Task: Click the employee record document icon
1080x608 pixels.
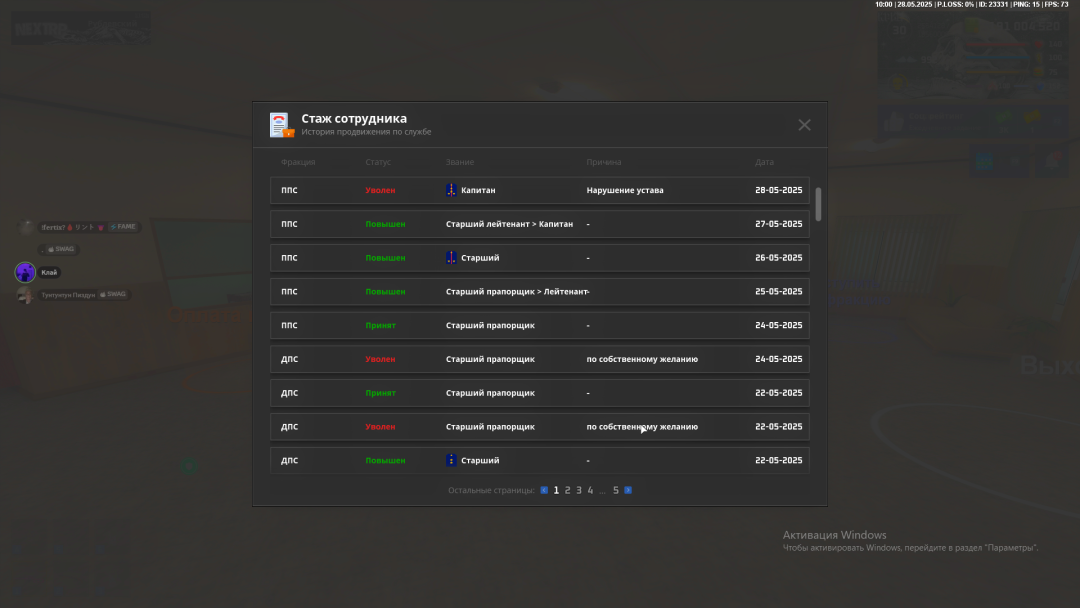Action: [x=281, y=125]
